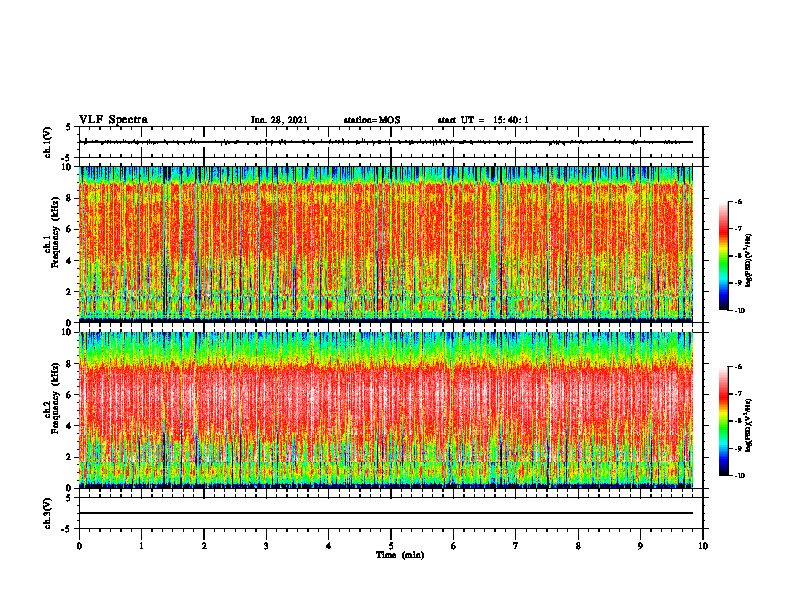
Task: Click ch.2 frequency tick label "10"
Action: pos(69,332)
